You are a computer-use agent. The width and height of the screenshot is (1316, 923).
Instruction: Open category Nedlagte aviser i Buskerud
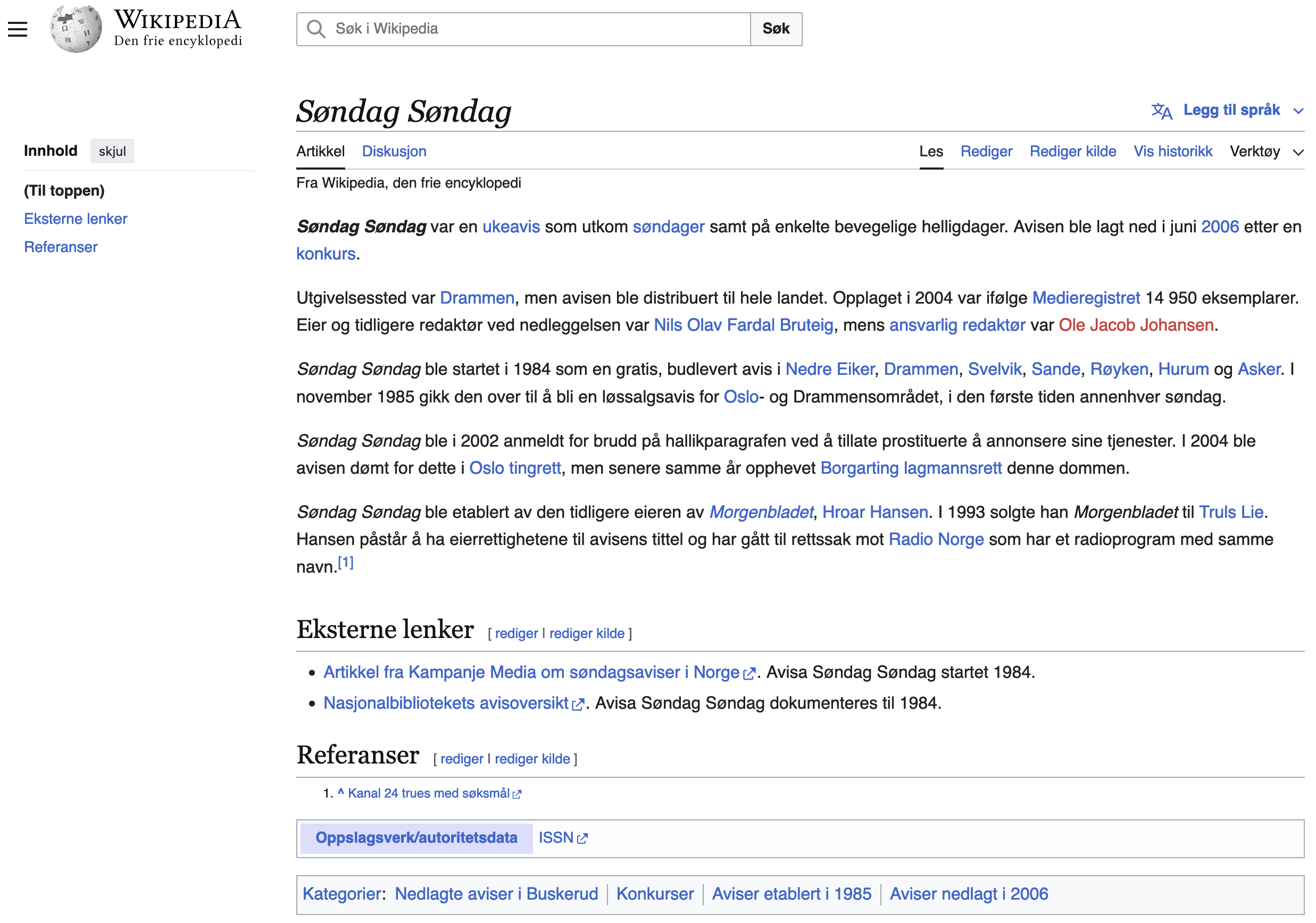pyautogui.click(x=496, y=895)
